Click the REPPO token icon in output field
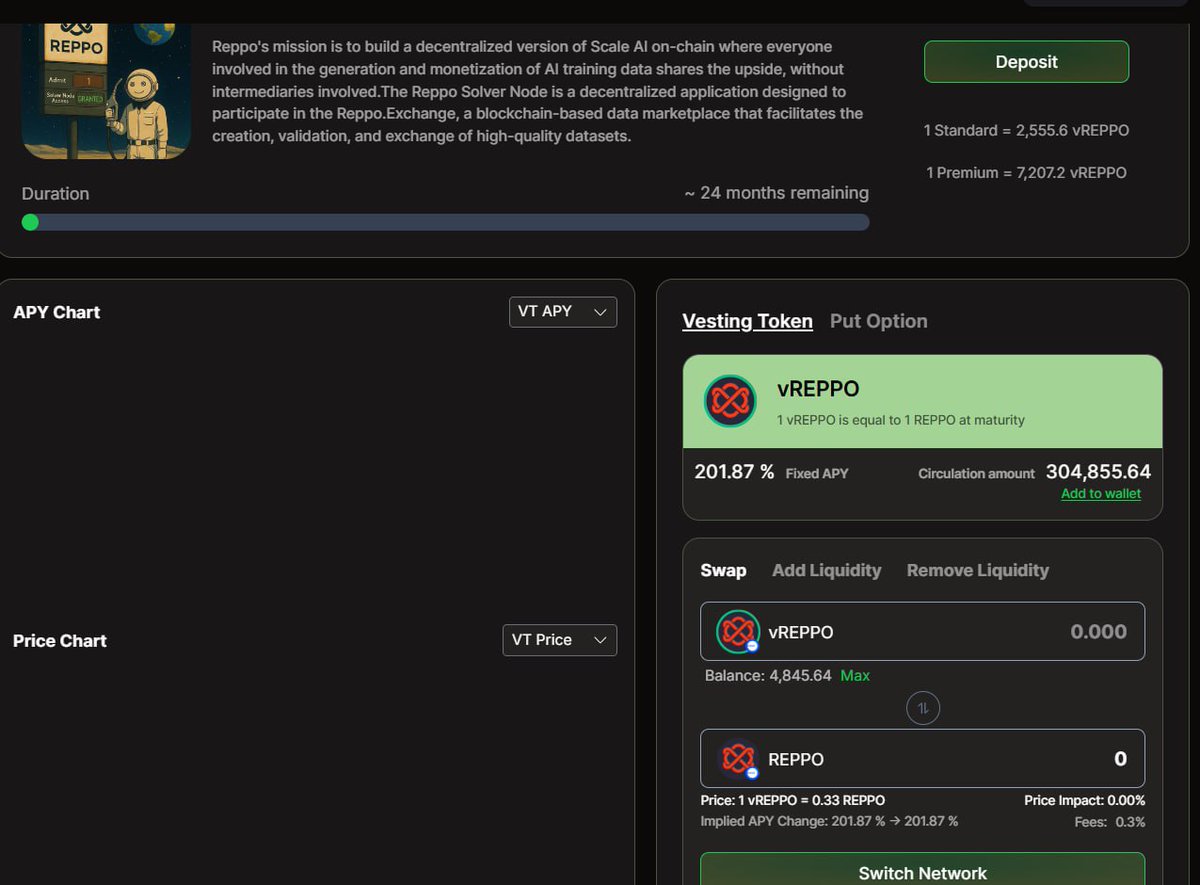Image resolution: width=1200 pixels, height=885 pixels. [x=738, y=759]
